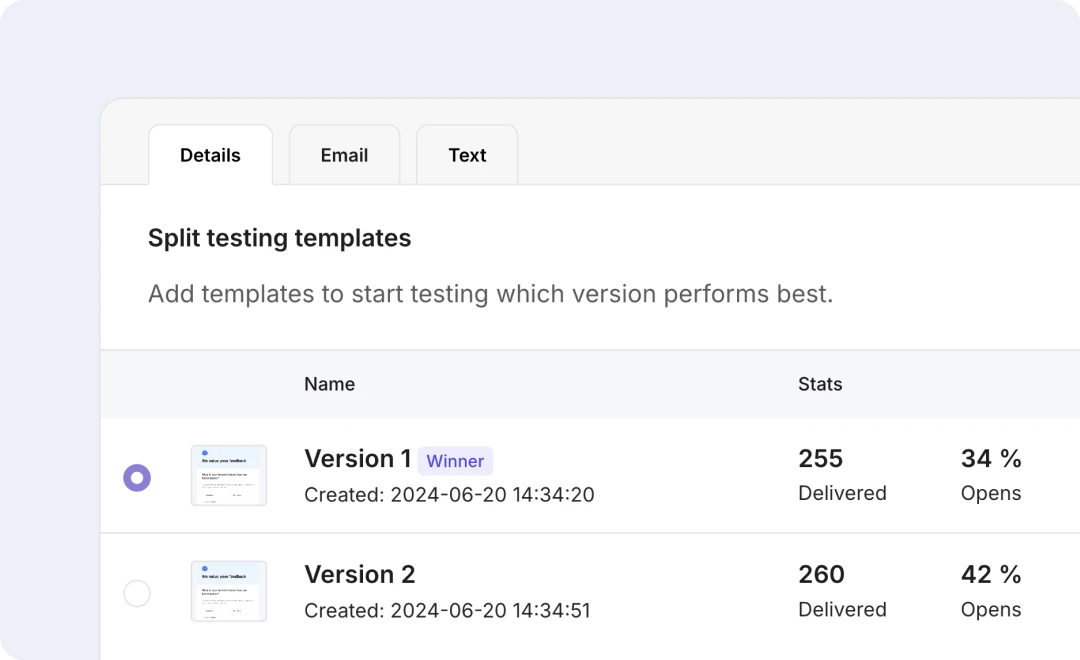Select the Version 1 radio button
Viewport: 1080px width, 660px height.
coord(137,477)
